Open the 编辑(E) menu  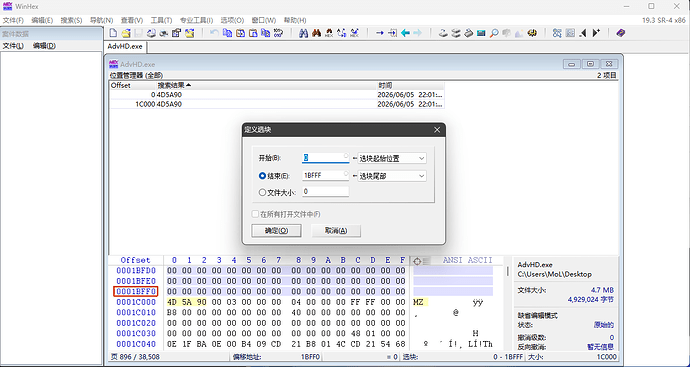point(42,20)
